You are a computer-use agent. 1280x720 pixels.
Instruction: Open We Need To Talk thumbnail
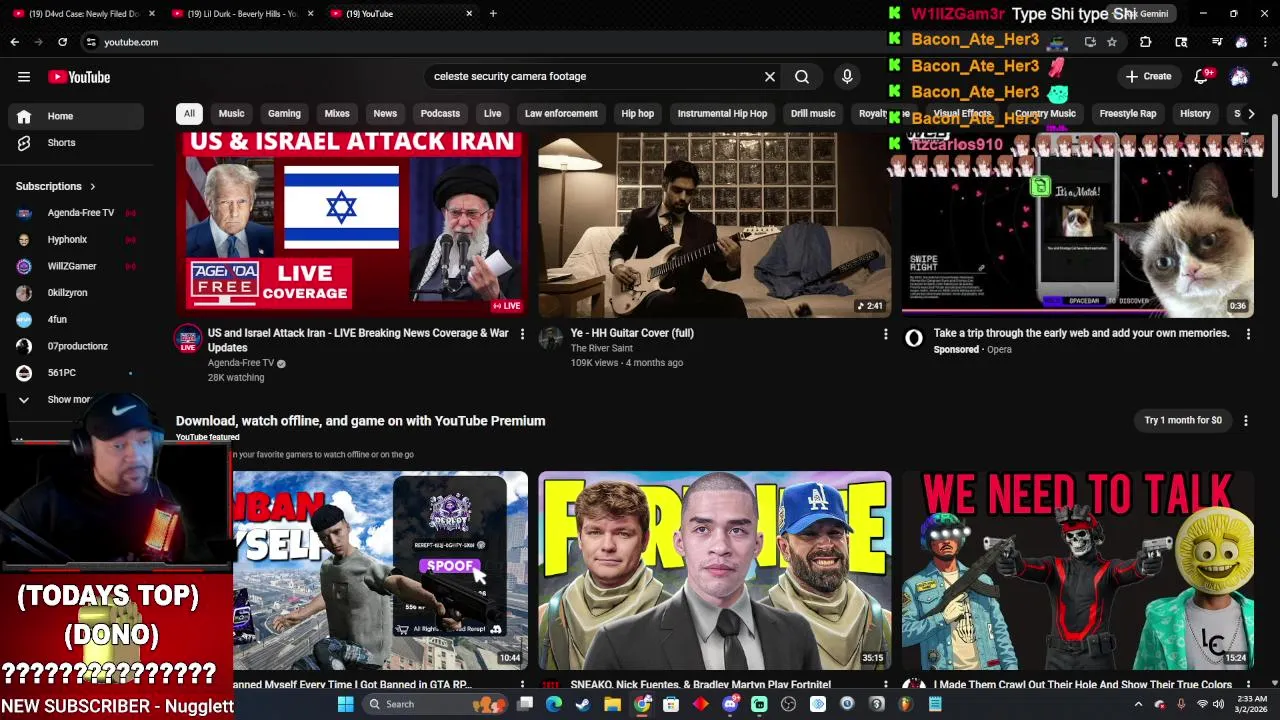tap(1078, 570)
